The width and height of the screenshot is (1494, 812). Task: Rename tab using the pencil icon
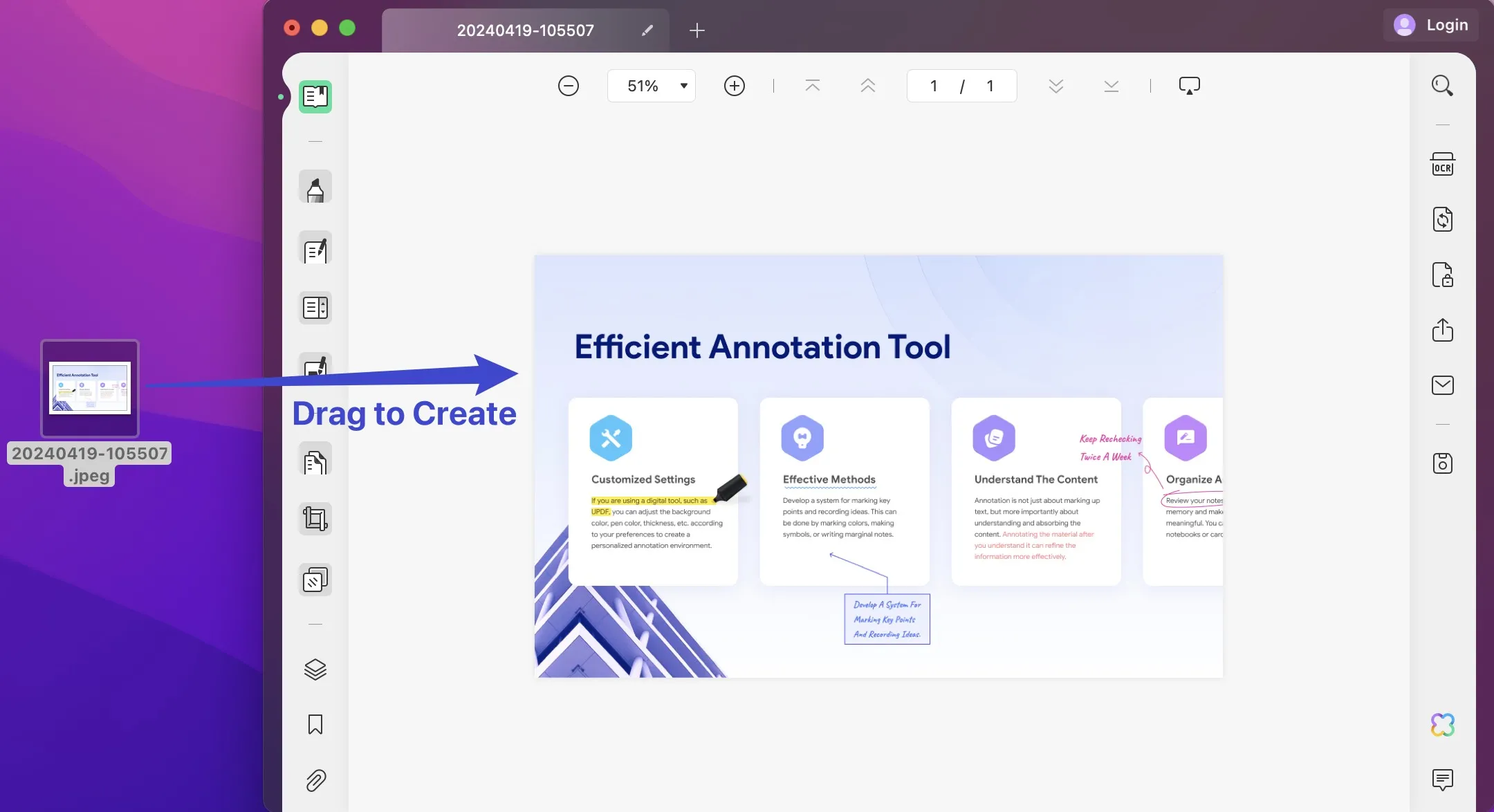point(647,30)
